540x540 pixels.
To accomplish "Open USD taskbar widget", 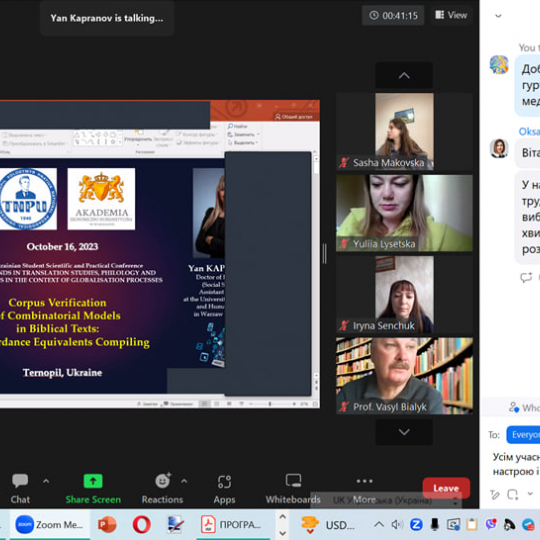I will [328, 525].
